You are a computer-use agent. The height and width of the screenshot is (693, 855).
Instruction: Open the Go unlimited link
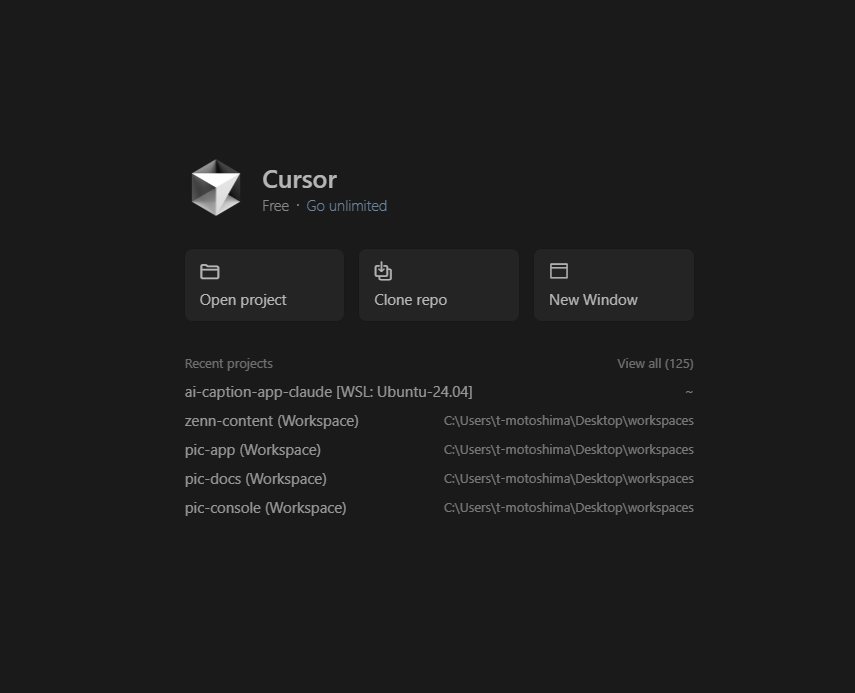(346, 206)
